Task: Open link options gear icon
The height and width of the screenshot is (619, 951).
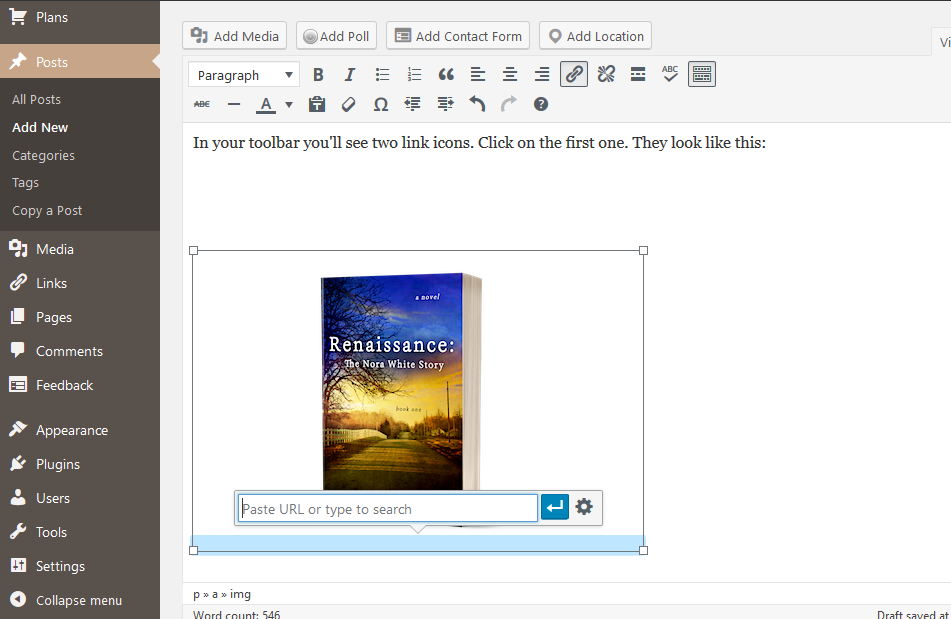Action: (x=584, y=508)
